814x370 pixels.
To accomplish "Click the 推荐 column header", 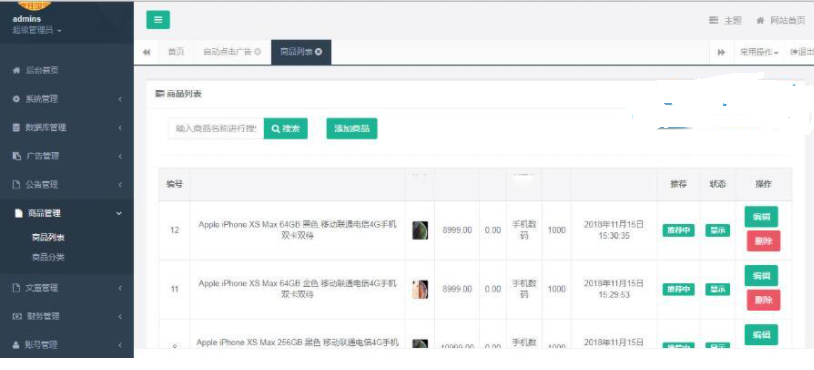I will [x=679, y=184].
